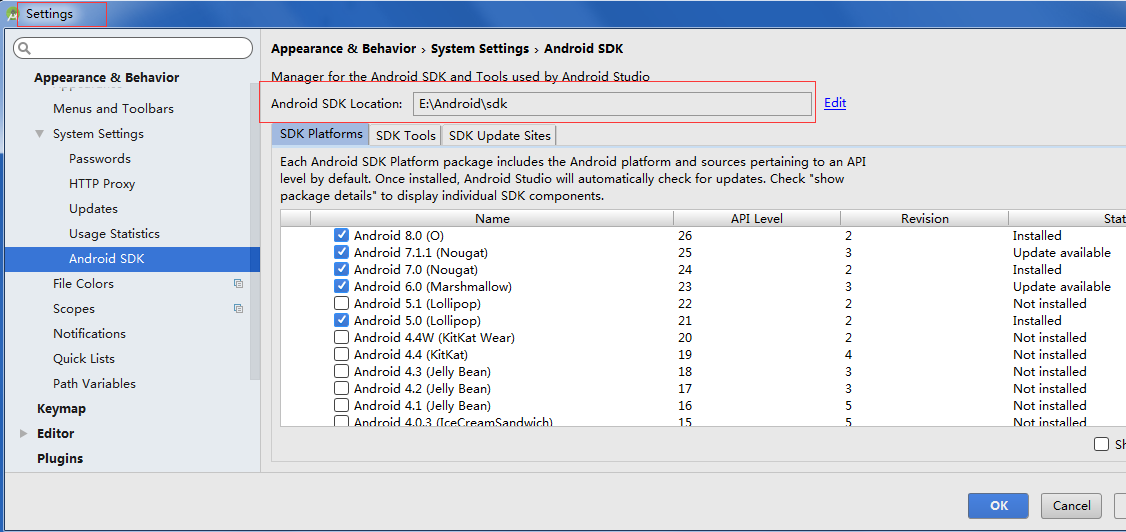The width and height of the screenshot is (1126, 532).
Task: Check Android 4.4 (KitKat) checkbox
Action: (x=342, y=355)
